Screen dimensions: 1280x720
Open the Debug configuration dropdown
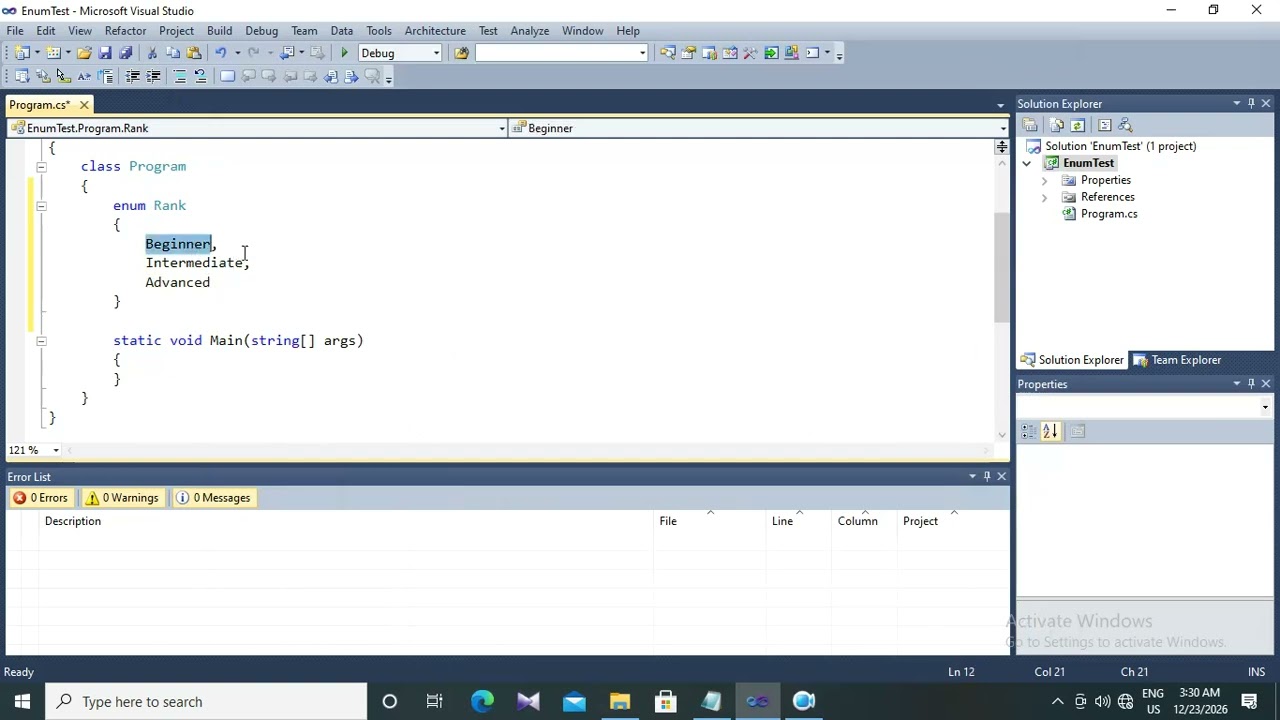(436, 53)
